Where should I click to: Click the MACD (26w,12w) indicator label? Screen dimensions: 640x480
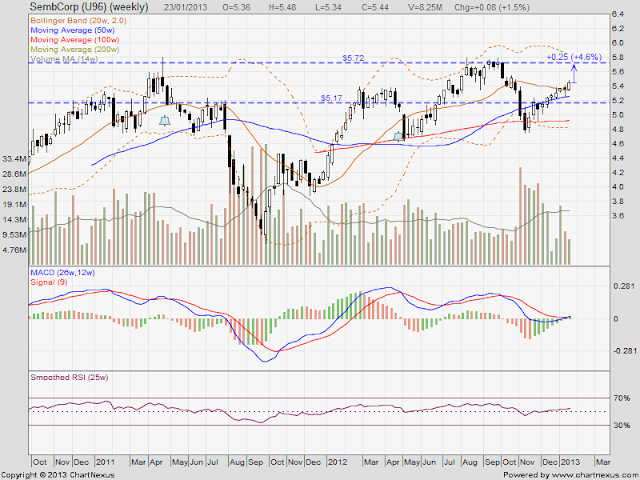(x=62, y=273)
